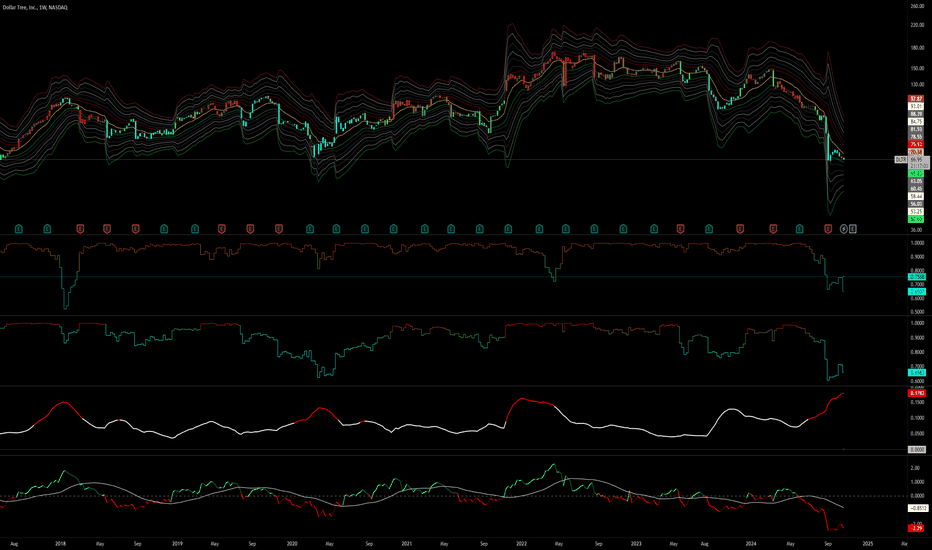
Task: Click the 2022 label on time axis
Action: click(x=521, y=544)
